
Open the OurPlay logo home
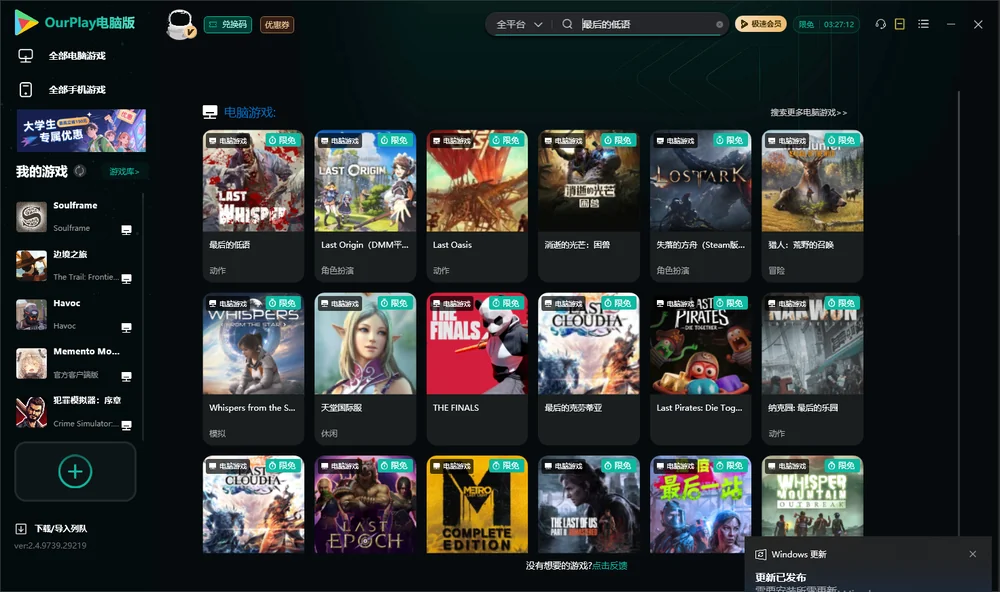75,23
